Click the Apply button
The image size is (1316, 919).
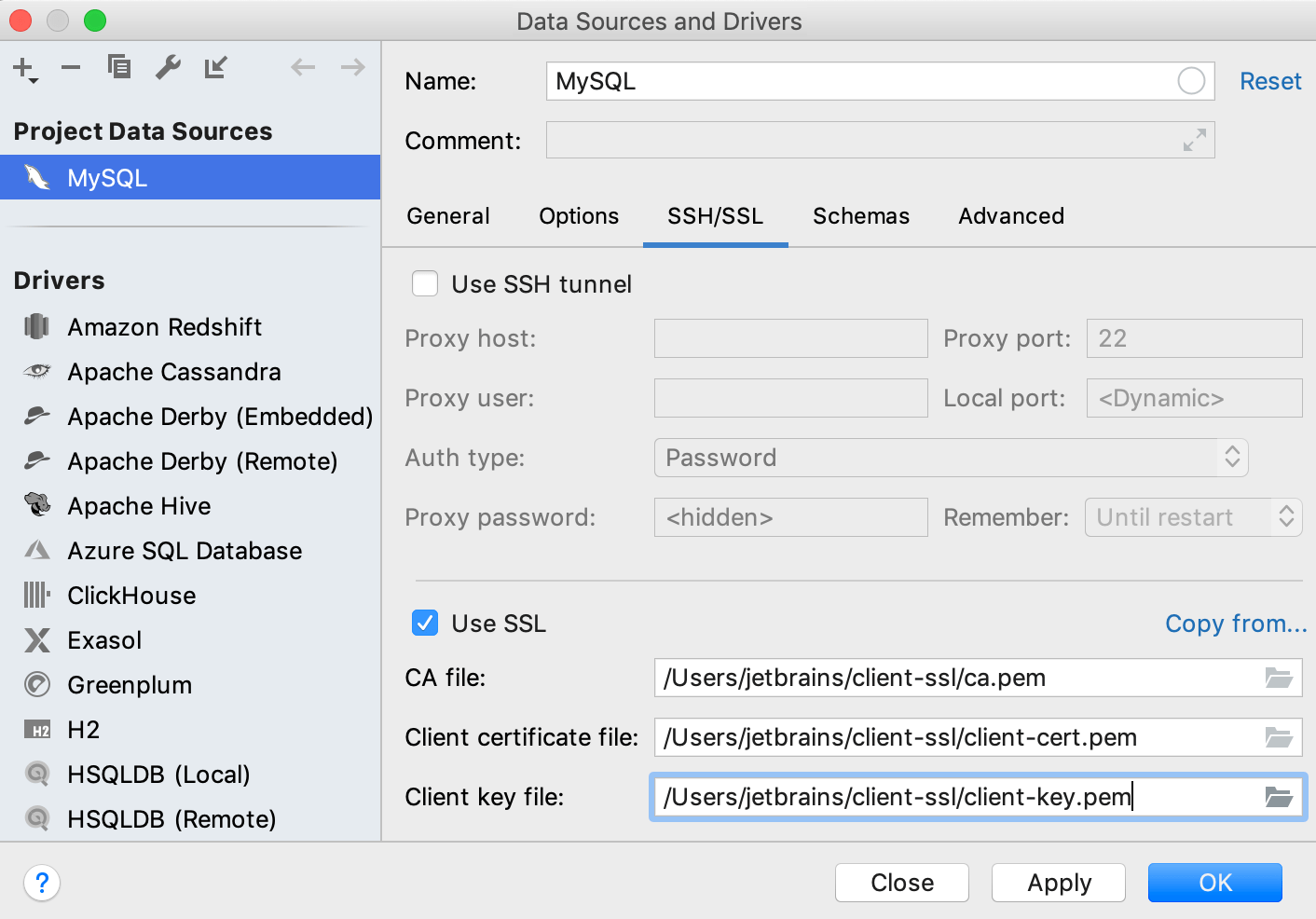tap(1059, 883)
